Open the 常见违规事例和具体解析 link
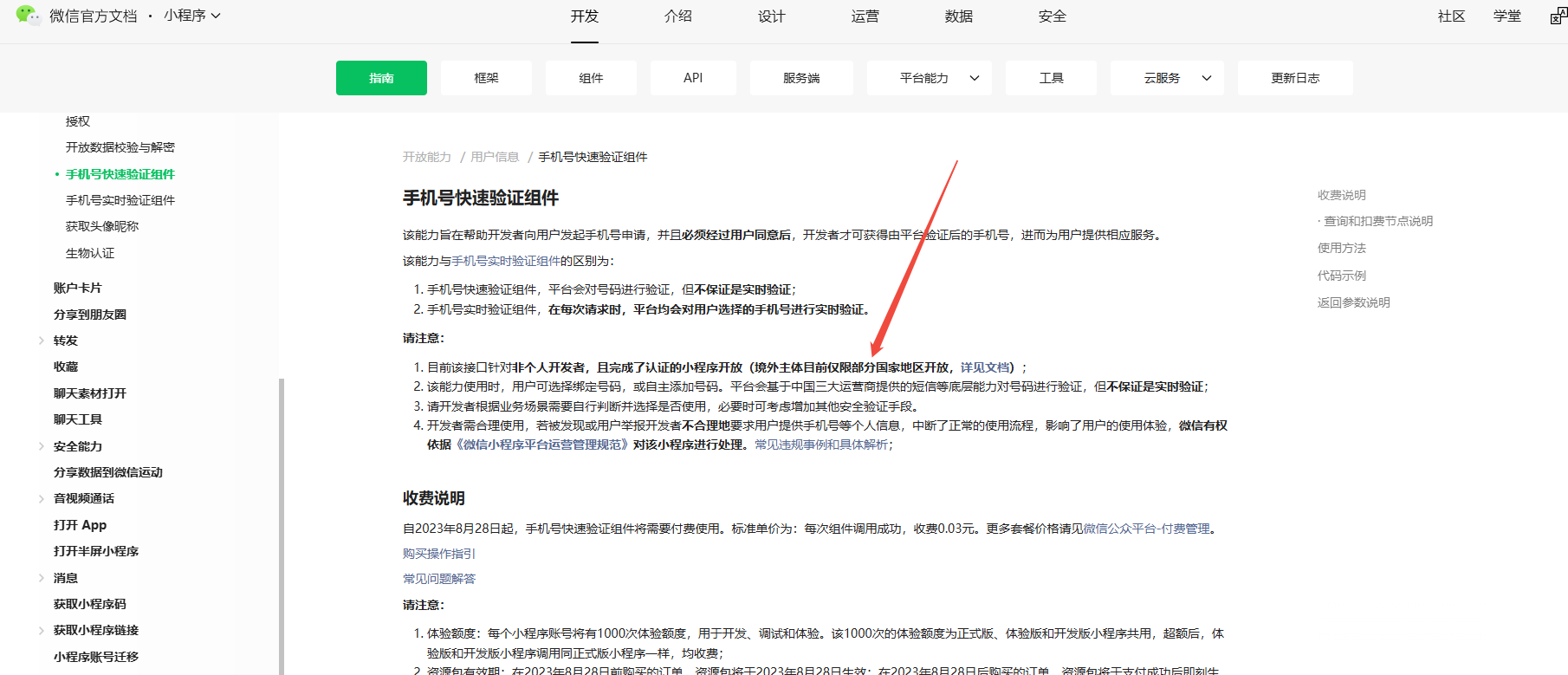The height and width of the screenshot is (675, 1568). coord(821,445)
